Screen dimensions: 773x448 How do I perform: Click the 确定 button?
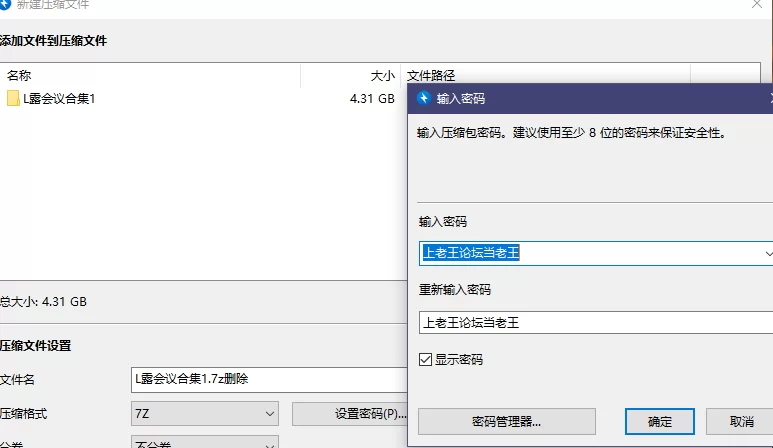[660, 421]
